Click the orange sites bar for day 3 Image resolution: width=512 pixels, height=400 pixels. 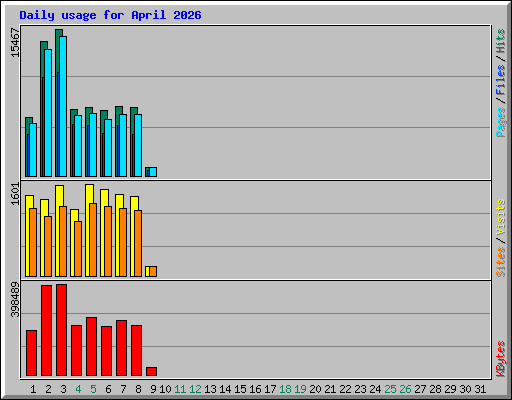click(63, 241)
